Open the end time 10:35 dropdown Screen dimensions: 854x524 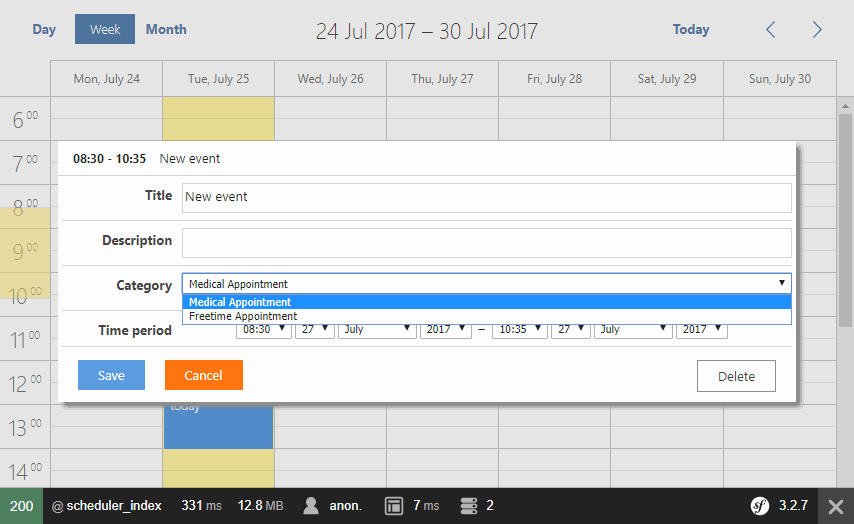pyautogui.click(x=519, y=329)
